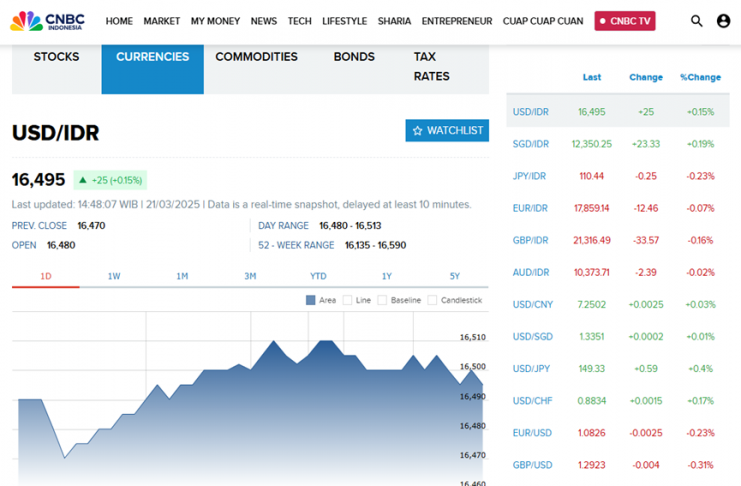Click the CNBC TV live button

pos(625,21)
